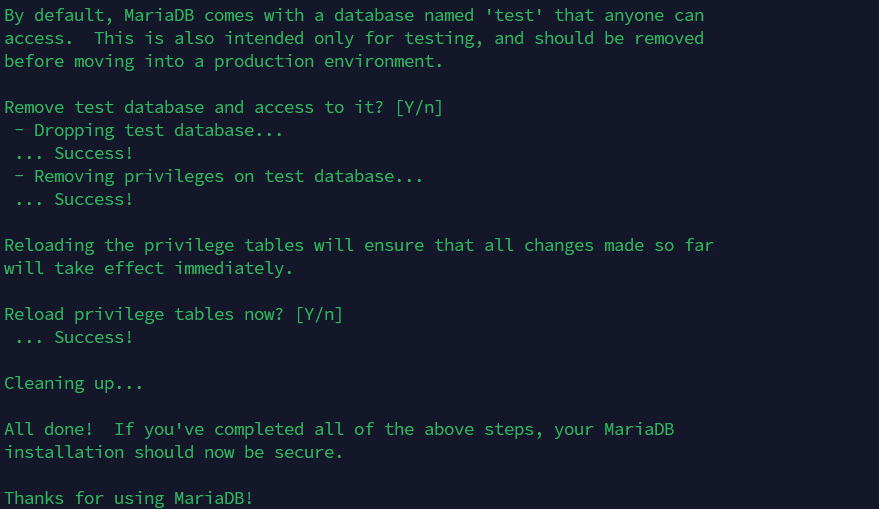Viewport: 879px width, 509px height.
Task: Click the "Cleaning up..." line
Action: coord(73,383)
